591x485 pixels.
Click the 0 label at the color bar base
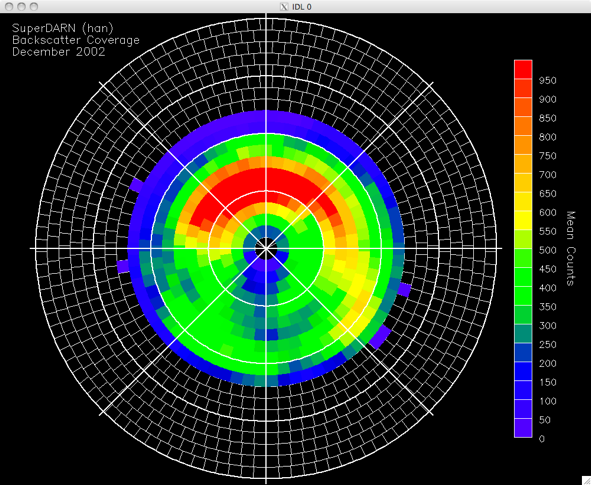[542, 439]
